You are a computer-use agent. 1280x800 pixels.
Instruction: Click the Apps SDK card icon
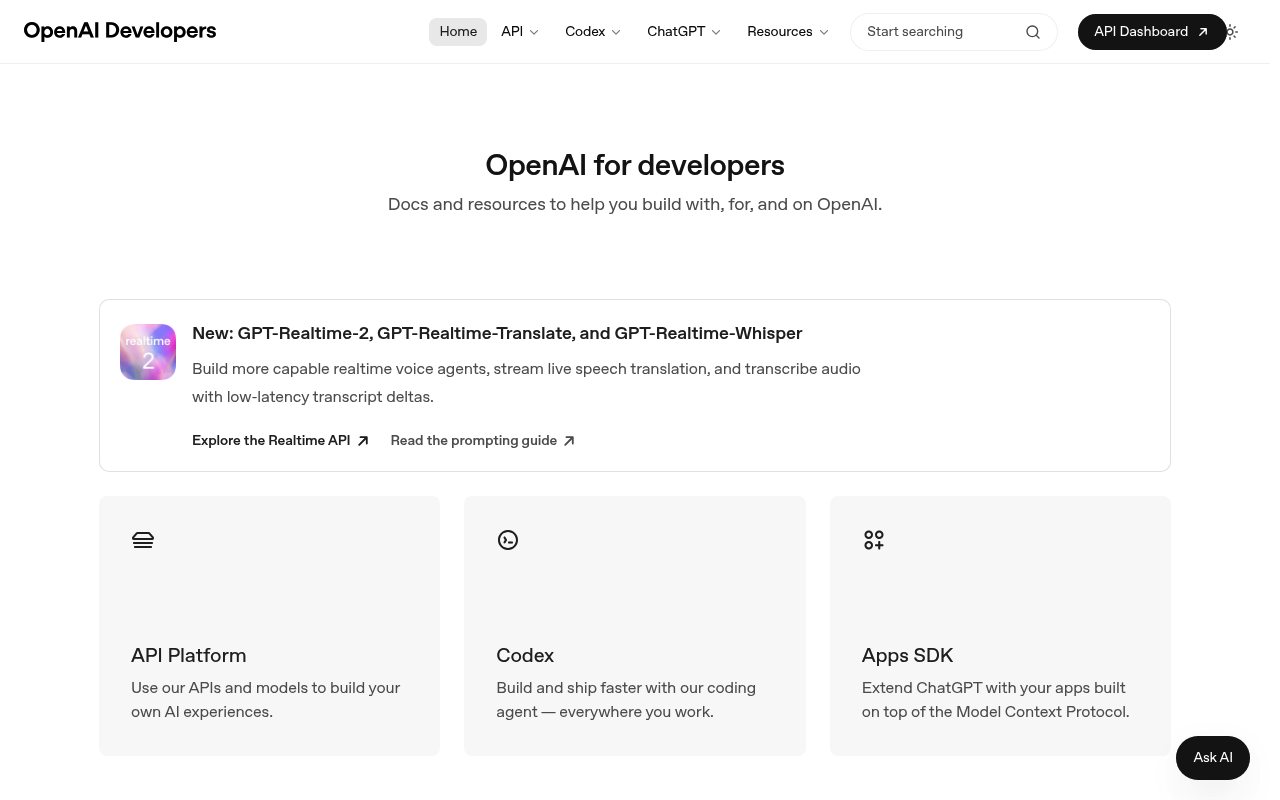874,540
